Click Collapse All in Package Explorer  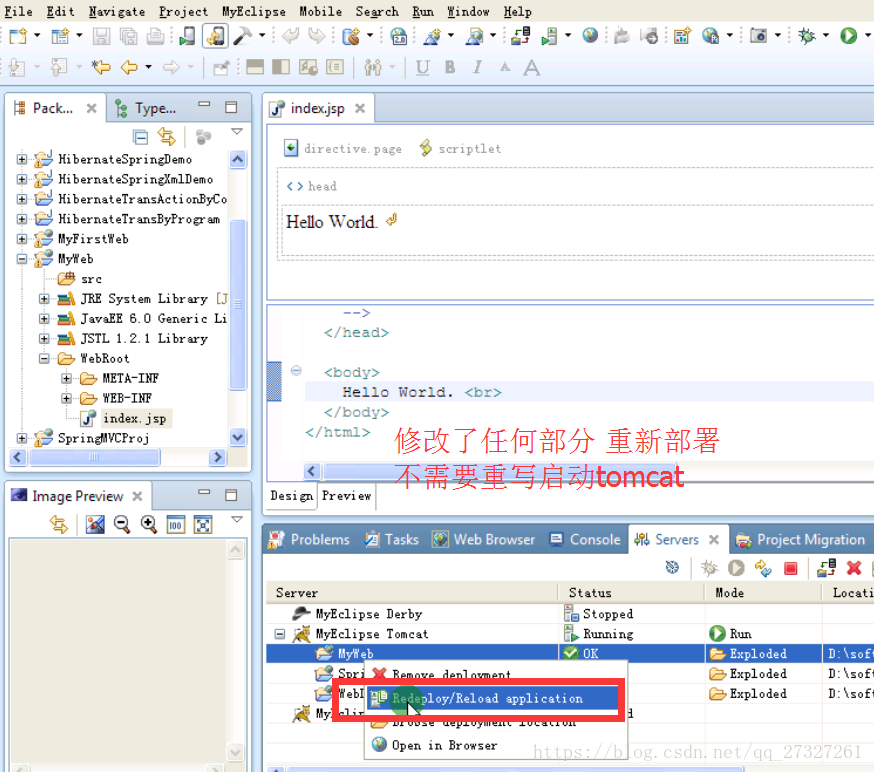[x=140, y=136]
